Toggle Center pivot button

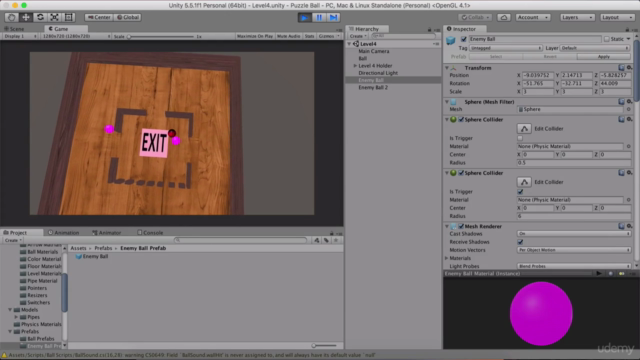point(98,18)
